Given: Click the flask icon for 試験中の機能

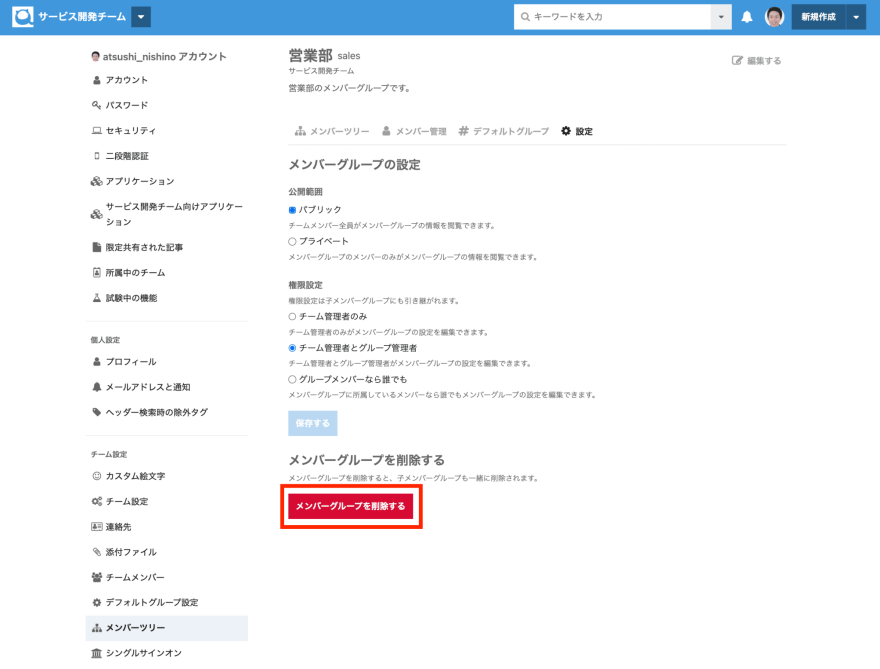Looking at the screenshot, I should [x=97, y=297].
